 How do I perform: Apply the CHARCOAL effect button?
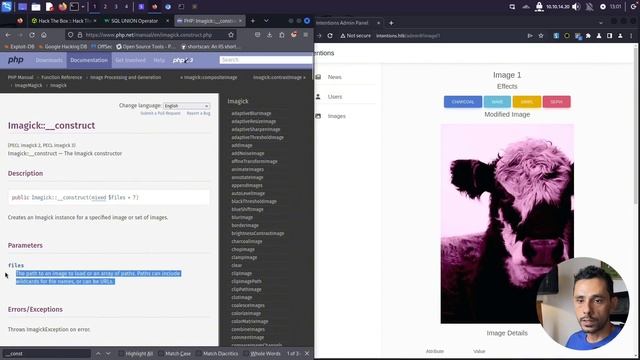[463, 102]
